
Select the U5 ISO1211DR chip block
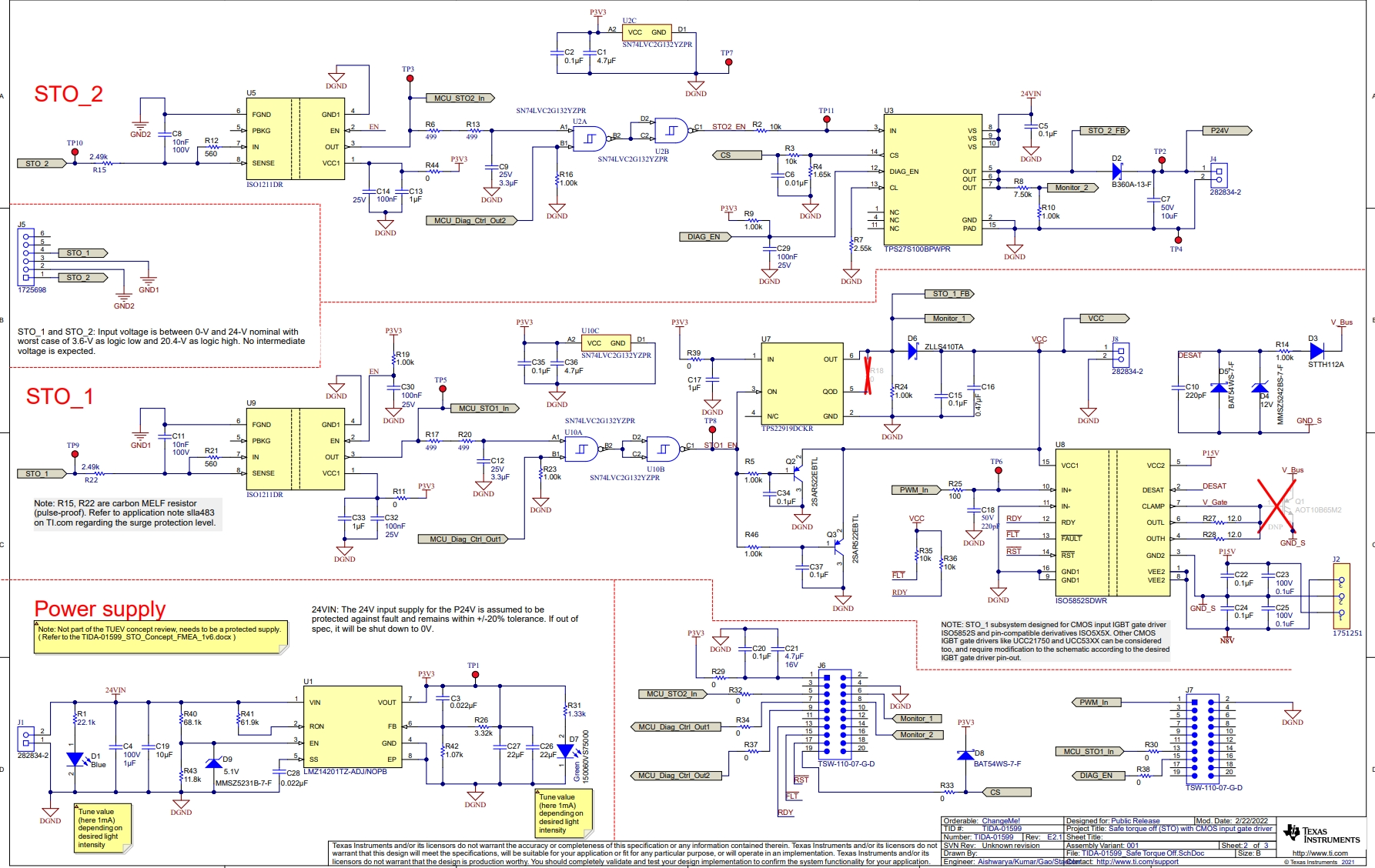[x=295, y=139]
